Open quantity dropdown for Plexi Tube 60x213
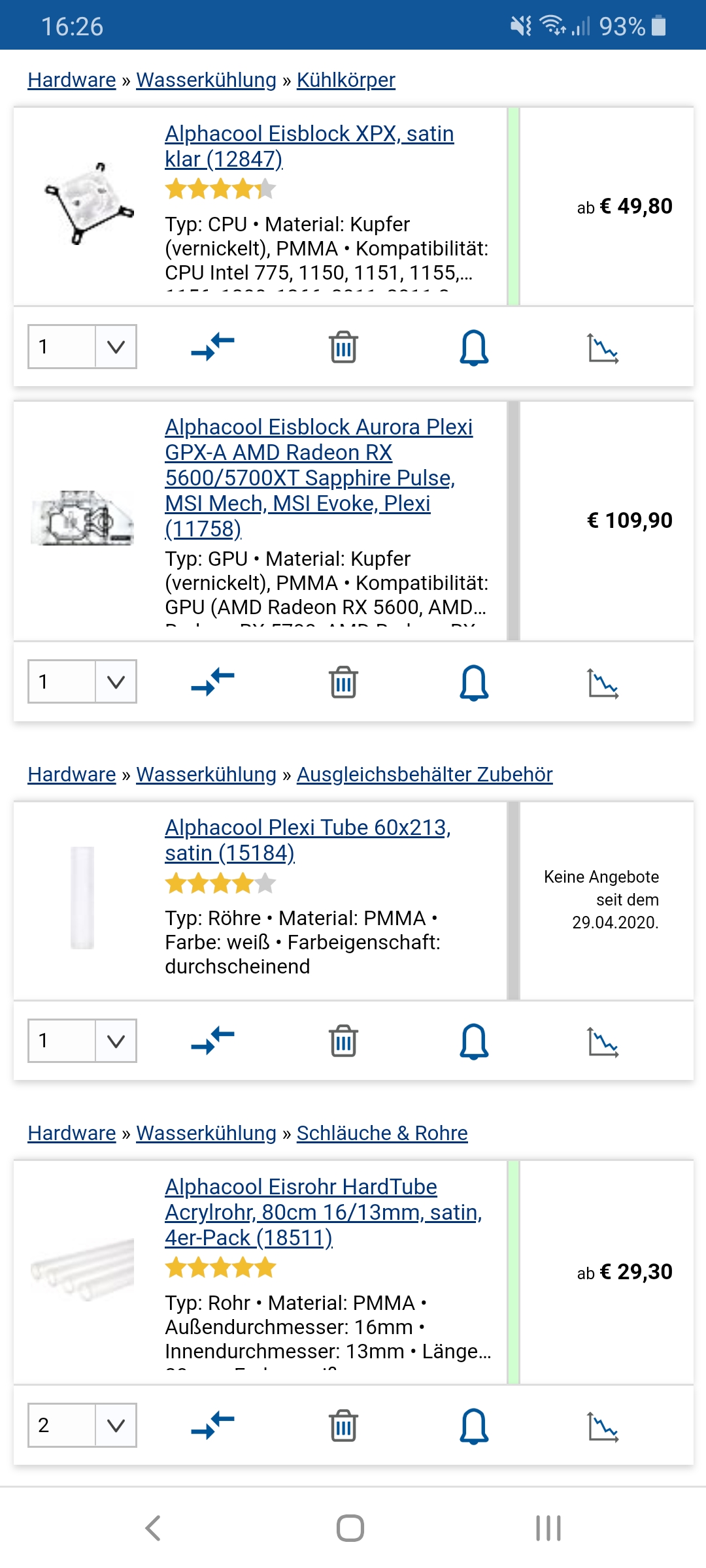The height and width of the screenshot is (1568, 706). point(82,1040)
